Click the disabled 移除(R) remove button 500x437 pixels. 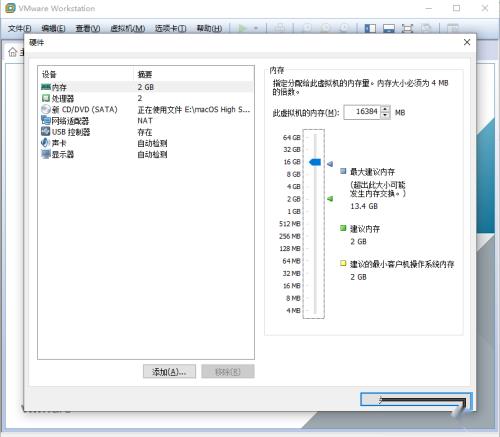[x=228, y=372]
